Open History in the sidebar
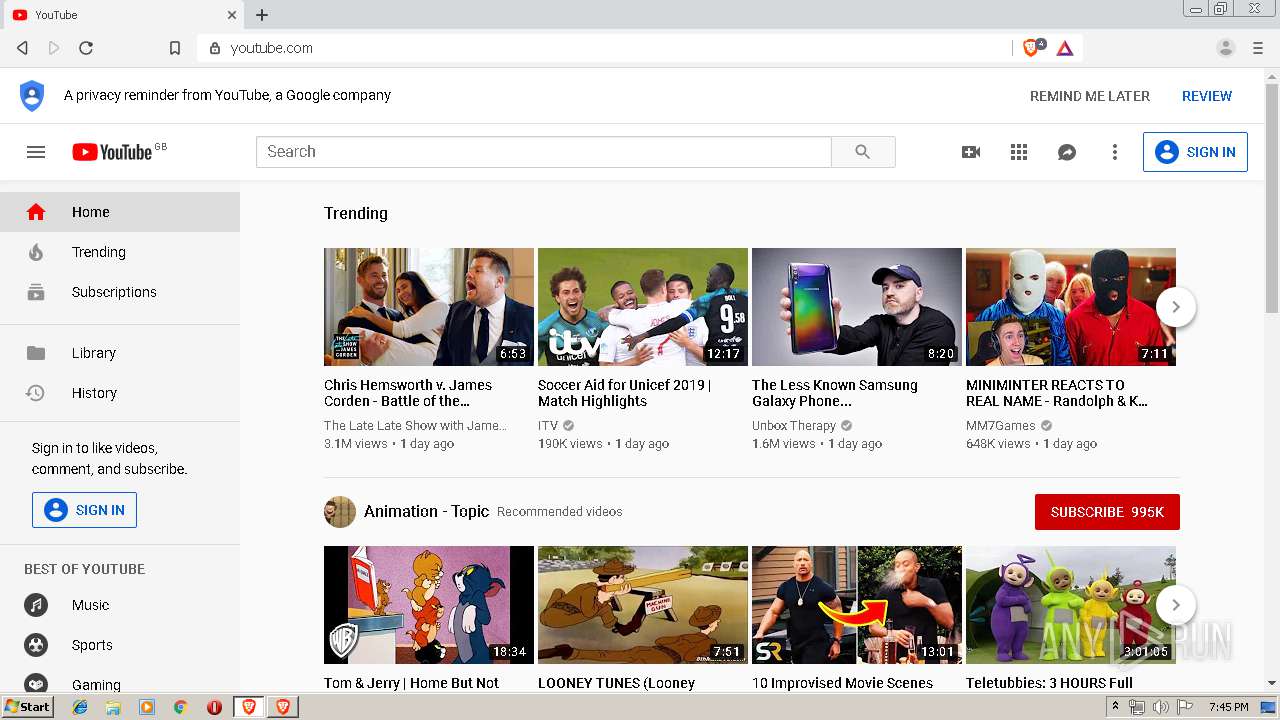 point(120,393)
